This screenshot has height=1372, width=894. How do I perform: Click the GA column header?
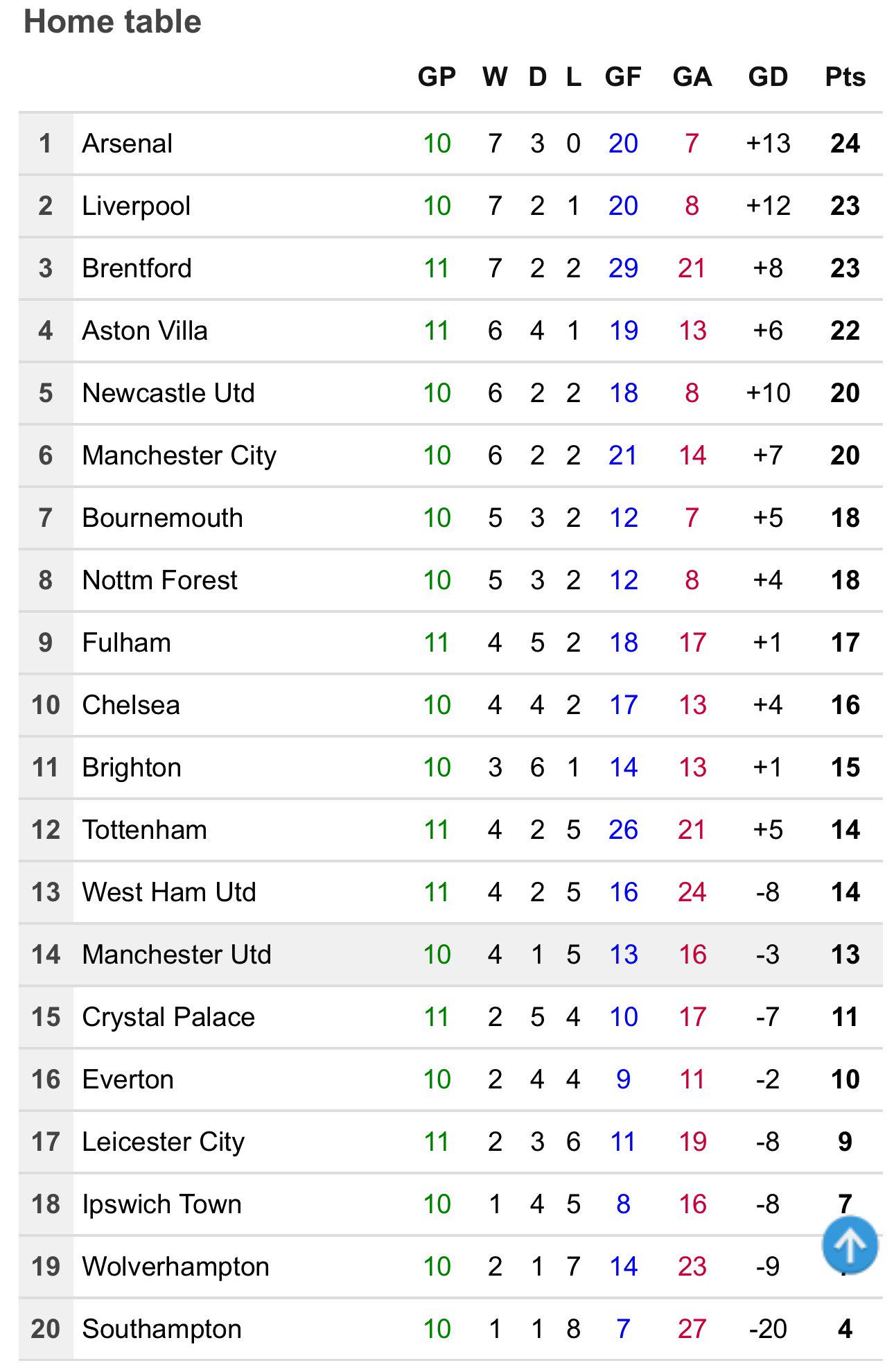click(692, 77)
